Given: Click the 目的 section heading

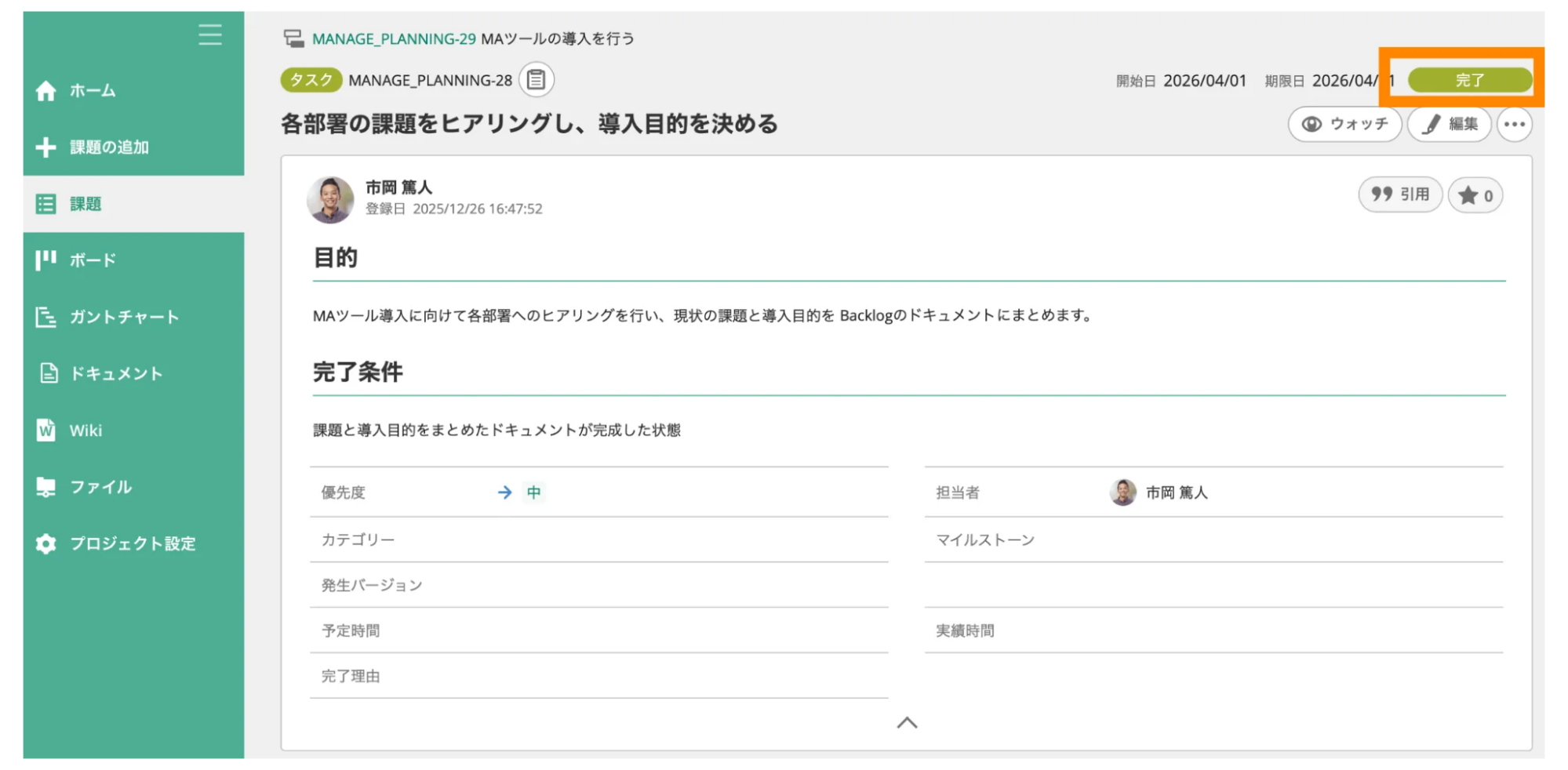Looking at the screenshot, I should tap(335, 257).
